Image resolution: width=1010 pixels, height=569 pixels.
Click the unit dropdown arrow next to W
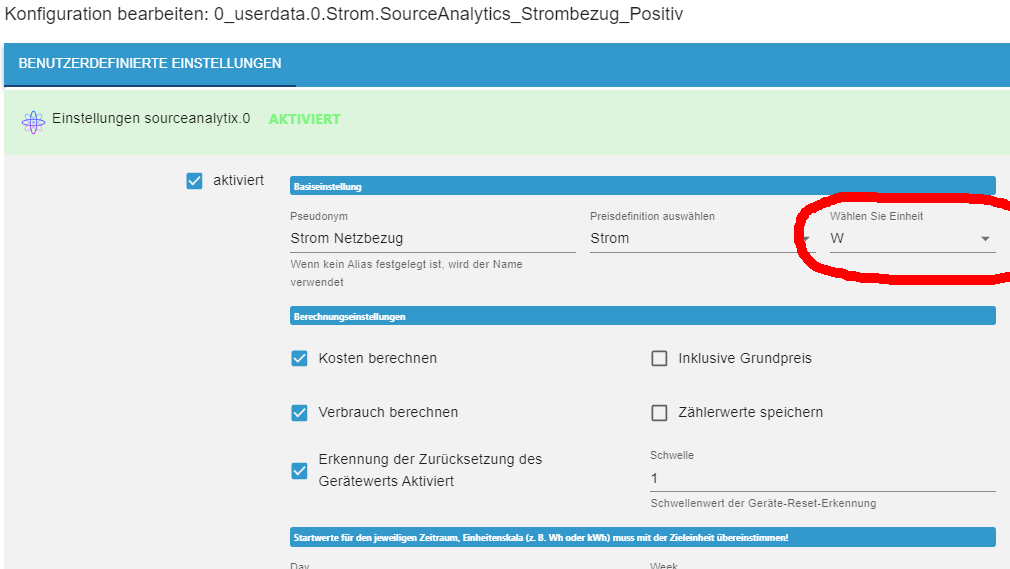pyautogui.click(x=985, y=239)
